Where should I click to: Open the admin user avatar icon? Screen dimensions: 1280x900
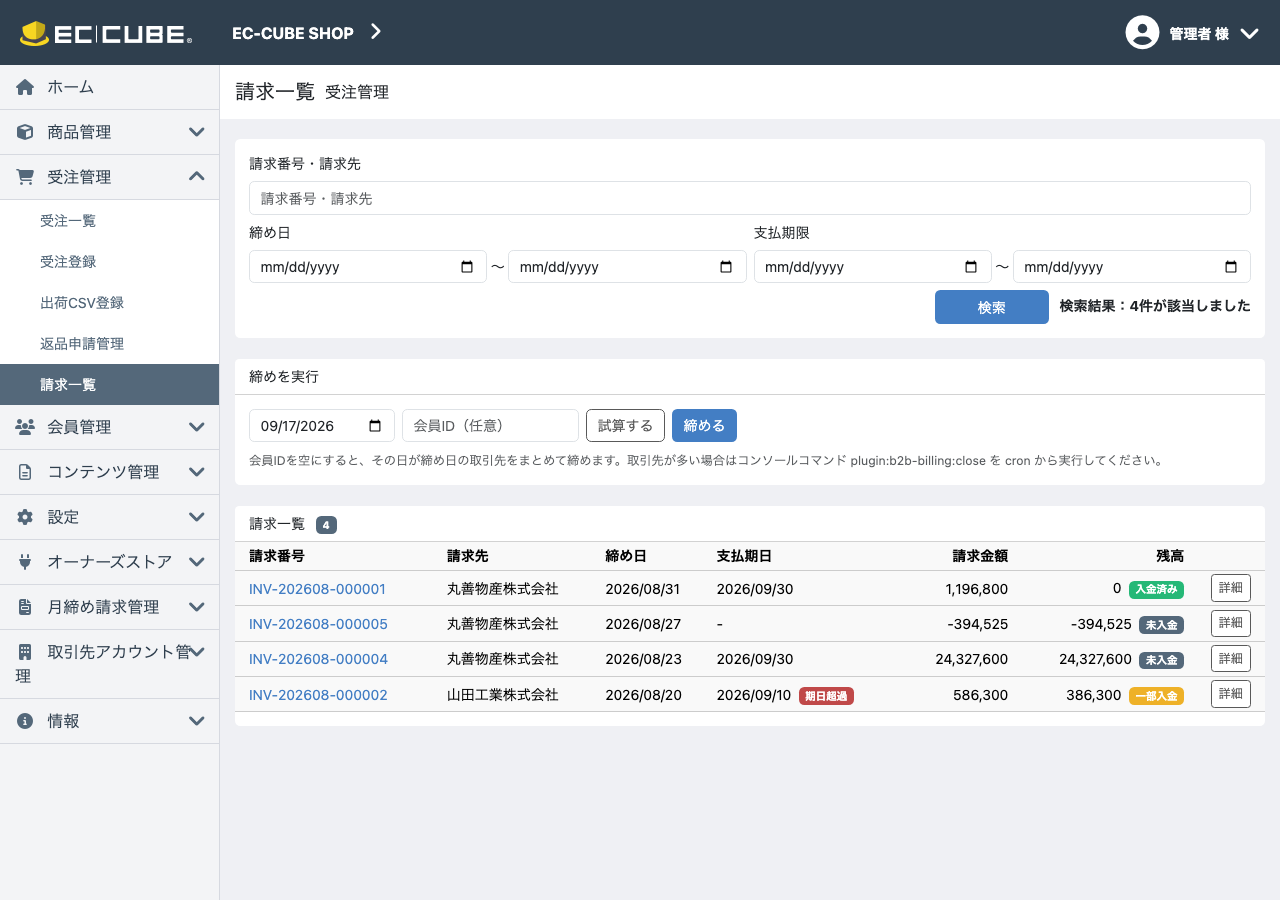[1142, 33]
